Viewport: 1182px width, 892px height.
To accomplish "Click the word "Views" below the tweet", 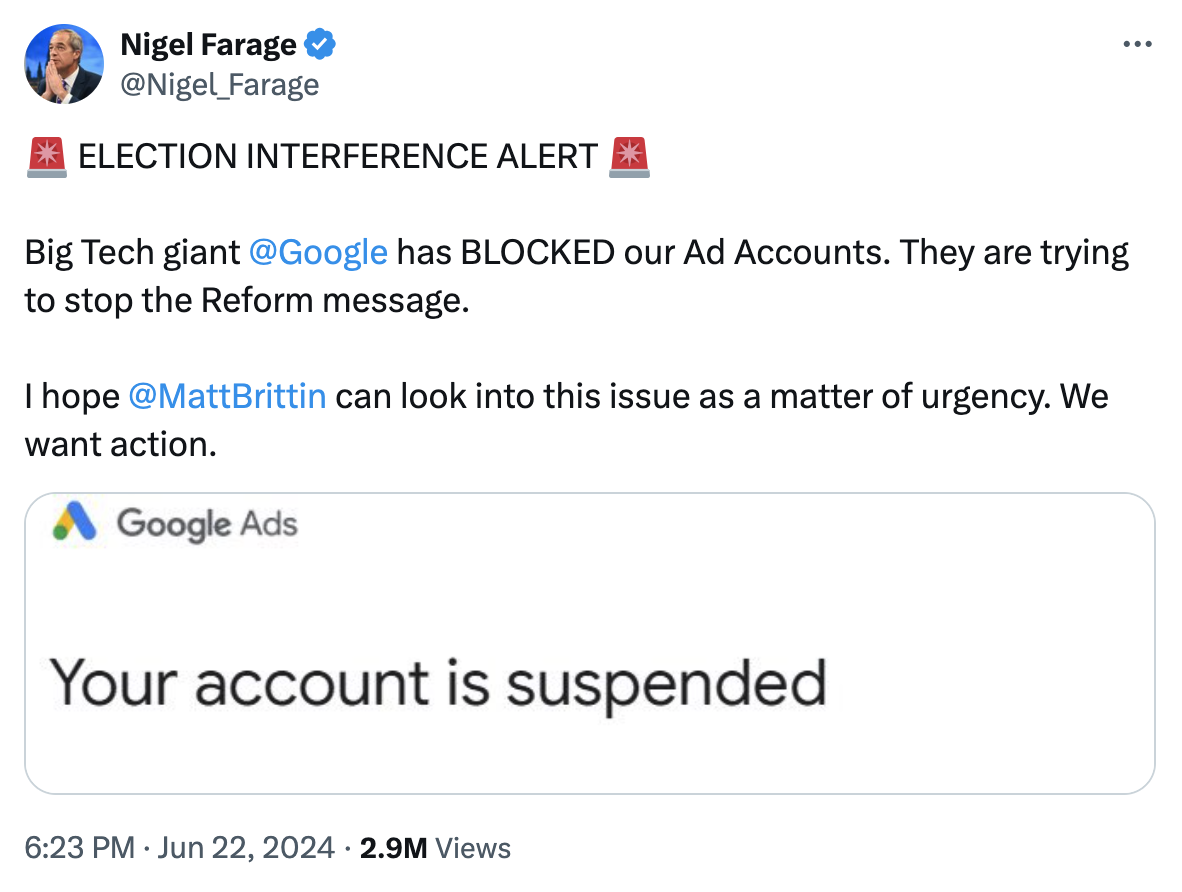I will click(474, 849).
